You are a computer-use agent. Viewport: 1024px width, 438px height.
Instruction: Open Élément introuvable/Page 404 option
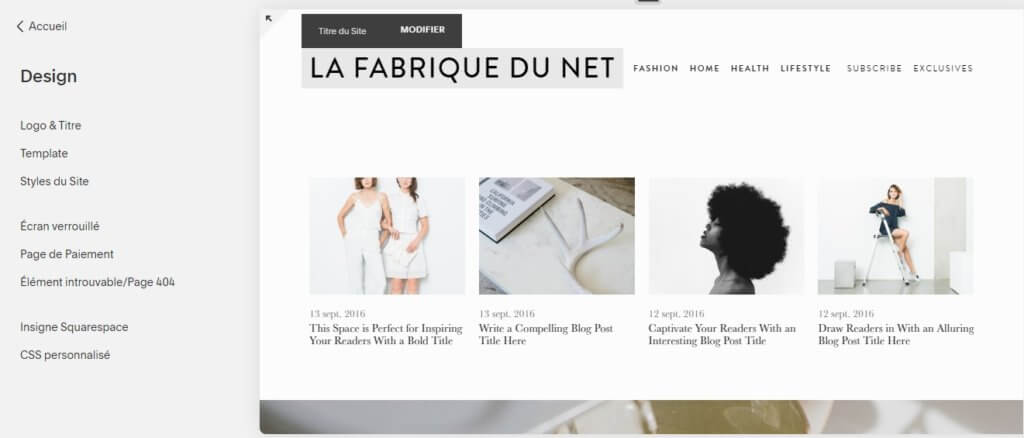point(97,283)
